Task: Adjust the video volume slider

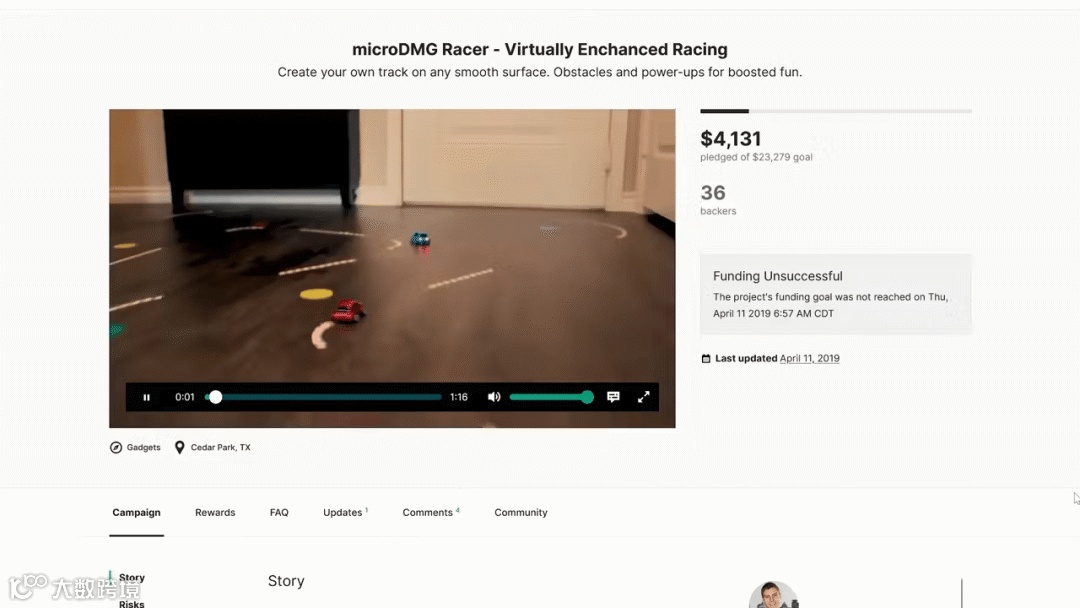Action: 551,397
